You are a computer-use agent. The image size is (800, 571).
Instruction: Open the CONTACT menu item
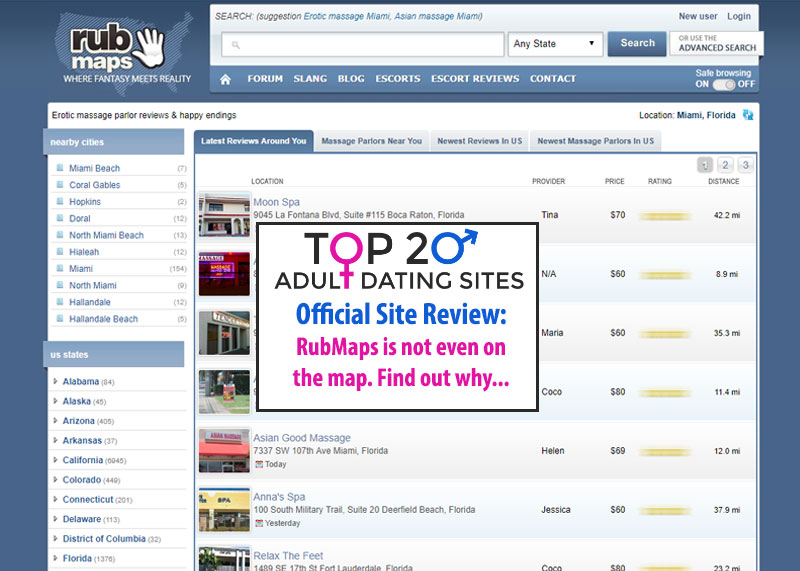click(x=553, y=79)
